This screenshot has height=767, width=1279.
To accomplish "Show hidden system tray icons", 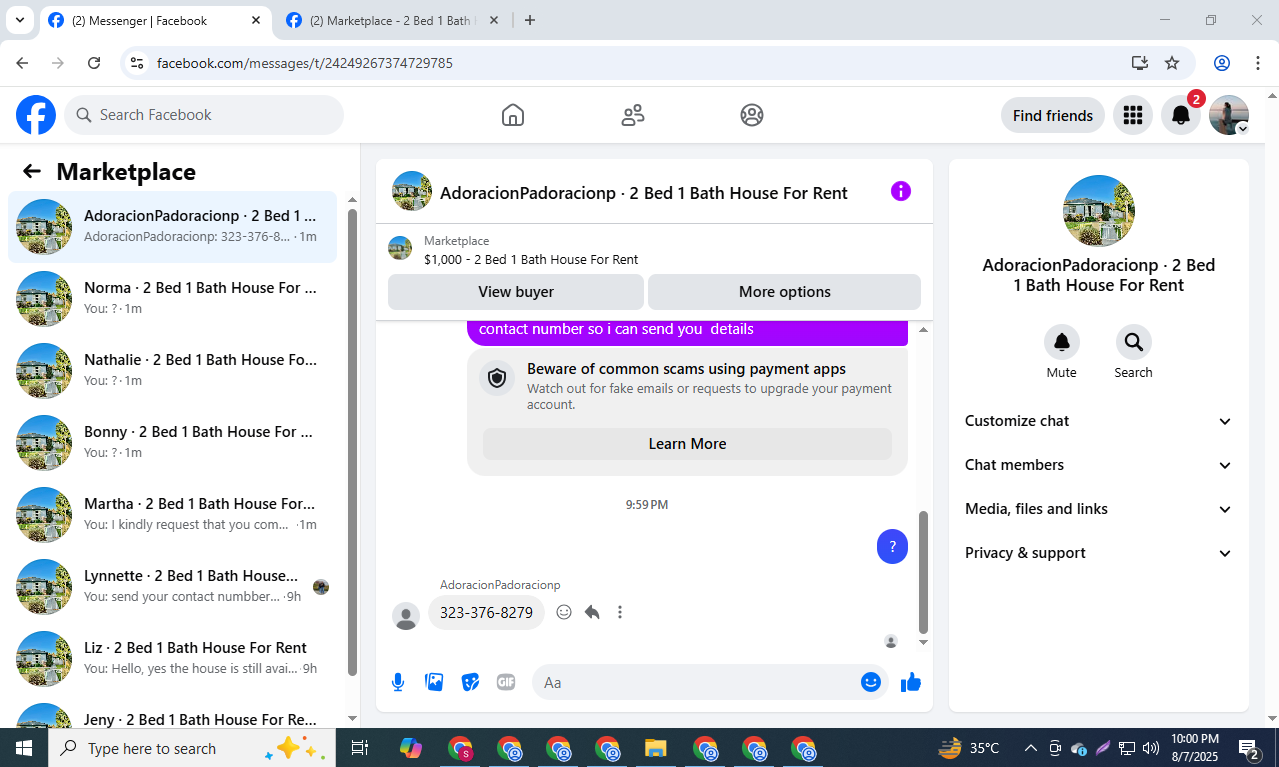I will [1030, 748].
